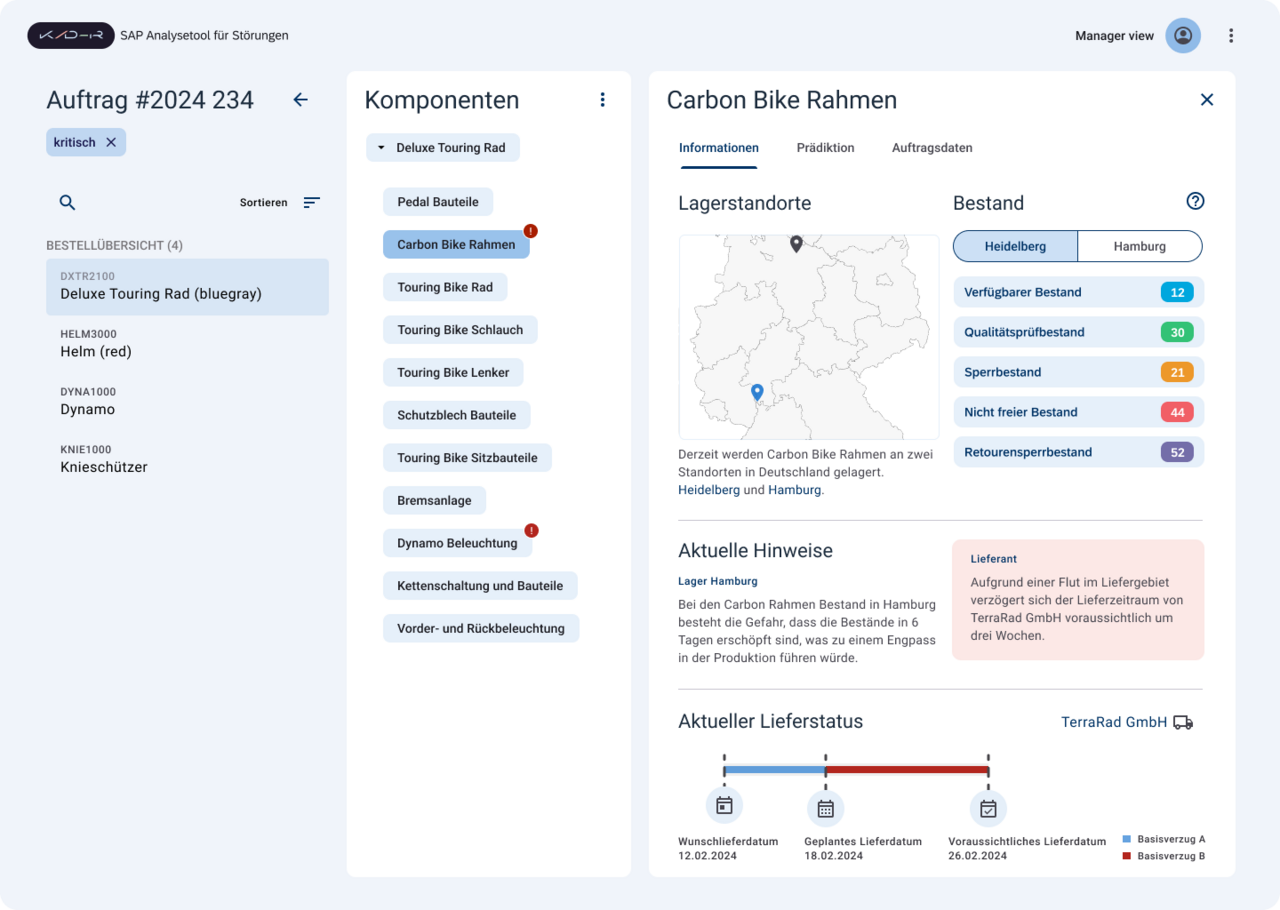Click the Sperrbestand value badge 21
This screenshot has width=1280, height=910.
[x=1177, y=372]
